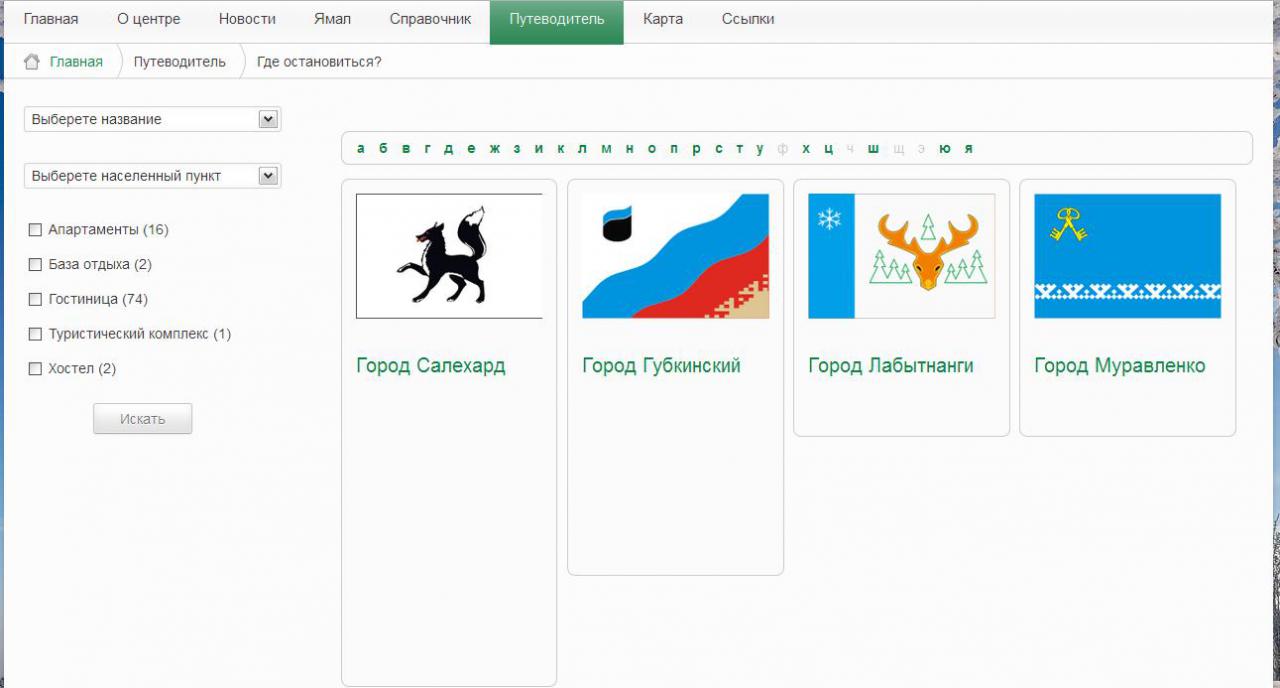Image resolution: width=1280 pixels, height=688 pixels.
Task: Filter by letter с
Action: (x=718, y=149)
